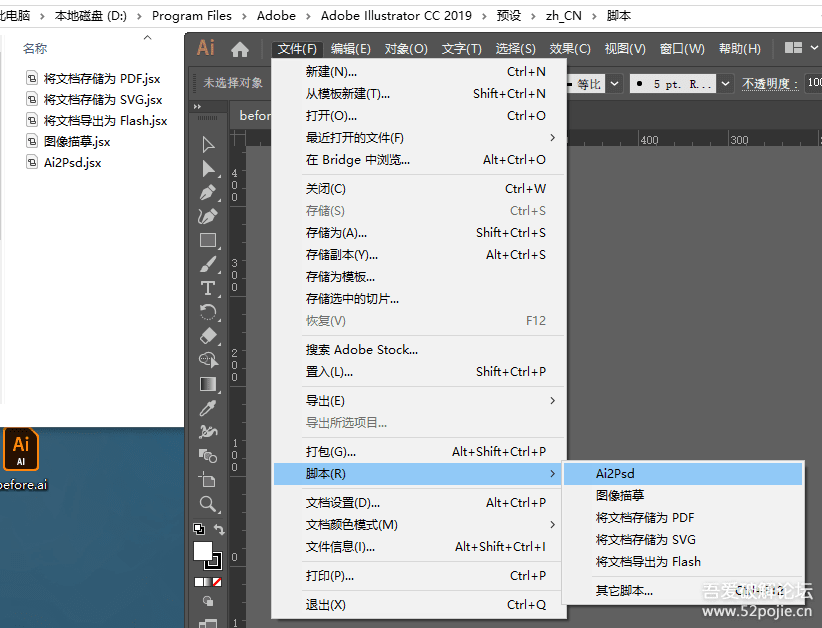Select the Shape Builder tool
This screenshot has height=628, width=822.
coord(208,360)
